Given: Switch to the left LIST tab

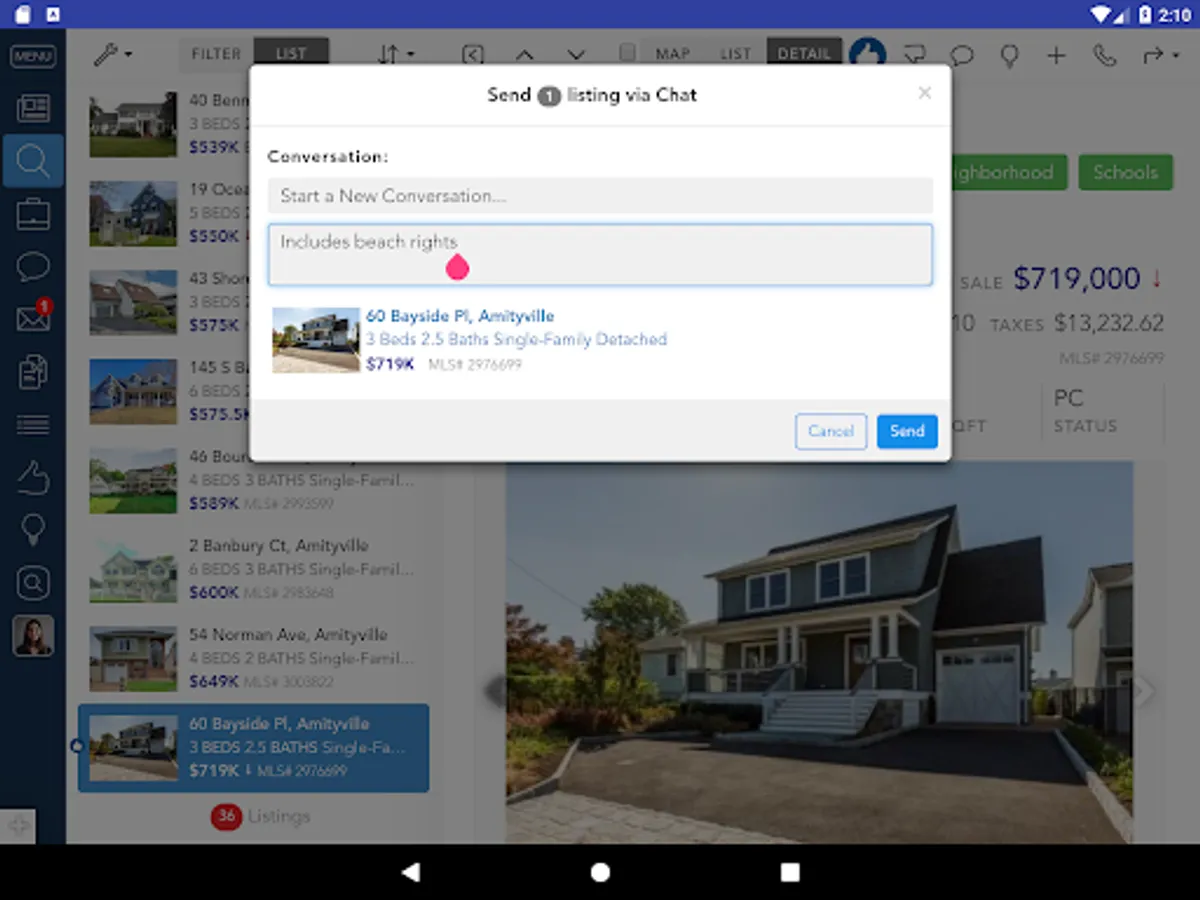Looking at the screenshot, I should tap(291, 54).
